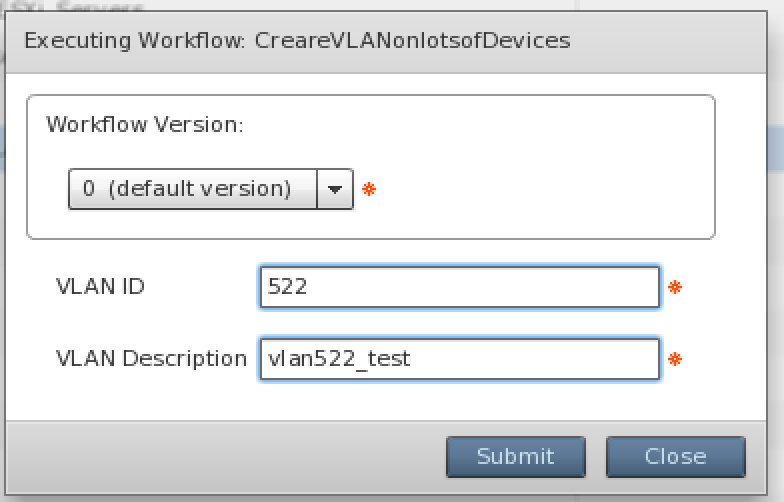
Task: Close the Executing Workflow dialog
Action: (x=676, y=456)
